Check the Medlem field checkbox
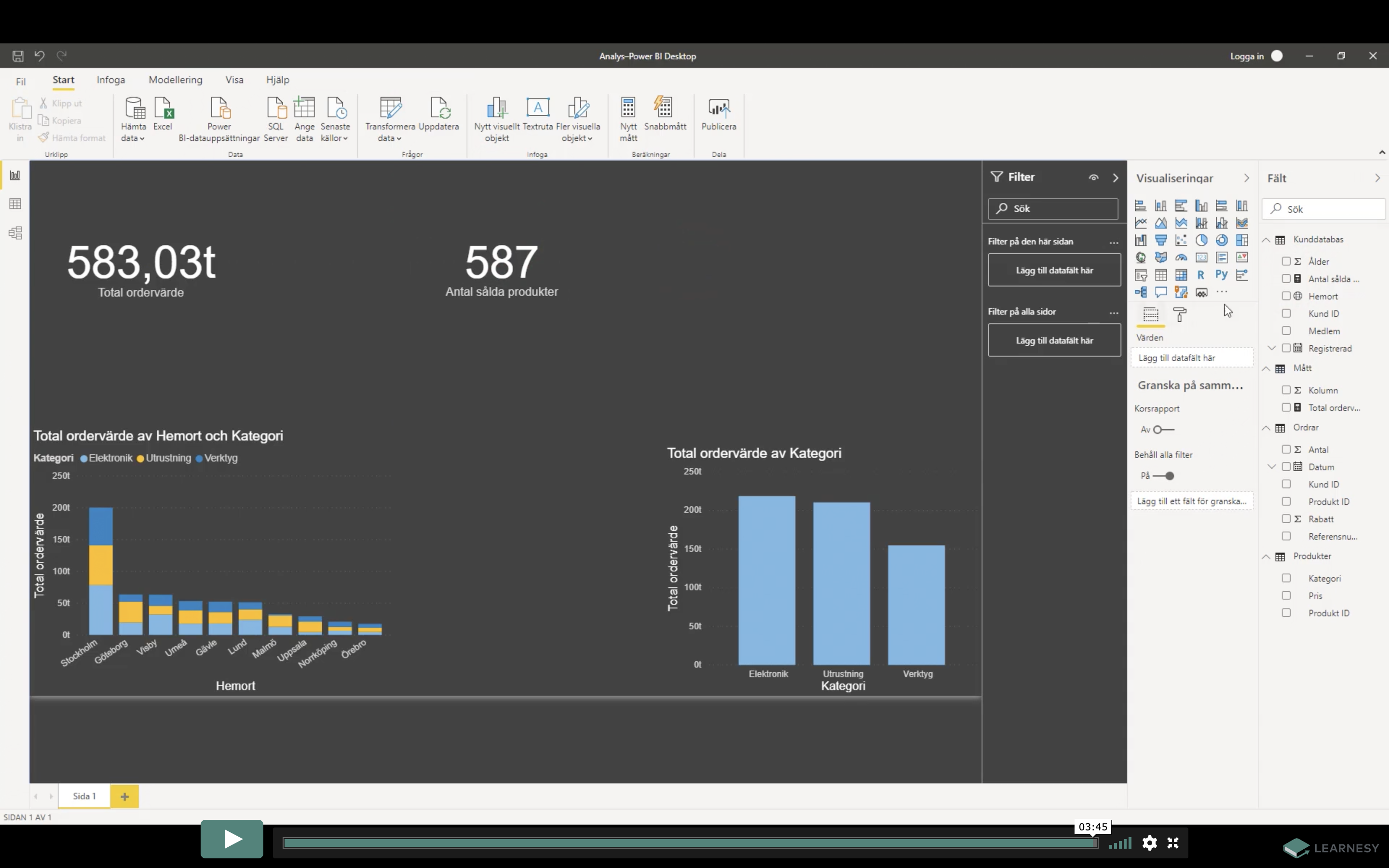 pyautogui.click(x=1286, y=331)
